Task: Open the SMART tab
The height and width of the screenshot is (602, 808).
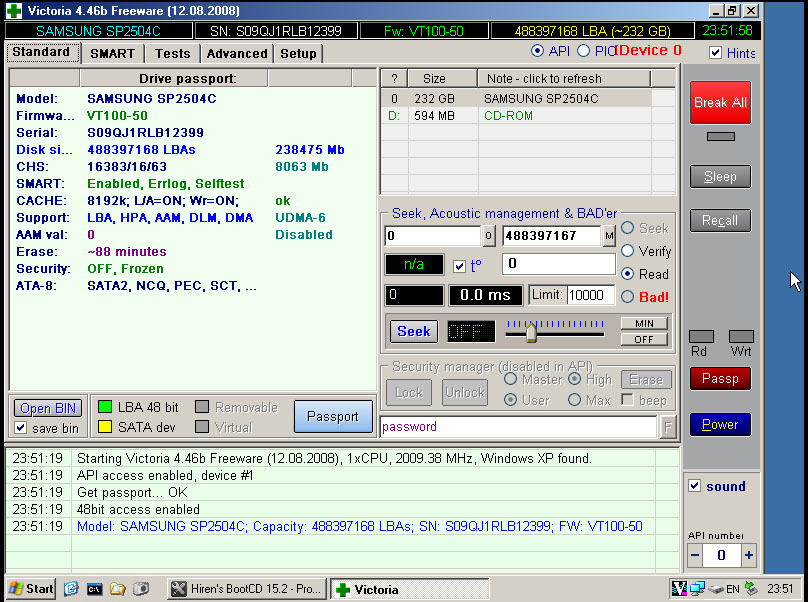Action: click(x=112, y=54)
